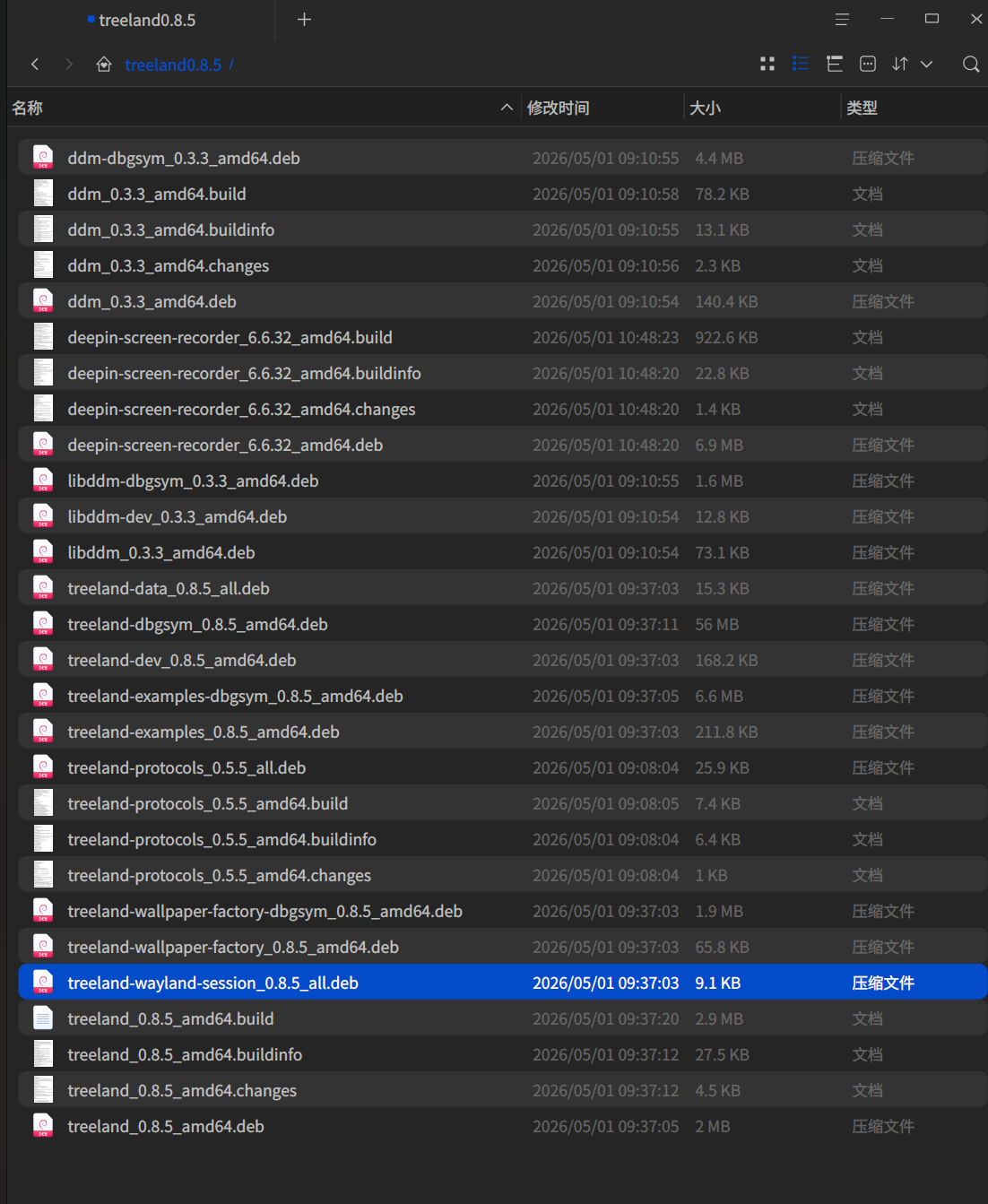This screenshot has width=988, height=1204.
Task: Select treeland-wallpaper-factory-dbgsym_0.8.5_amd64.deb file name
Action: pos(265,911)
